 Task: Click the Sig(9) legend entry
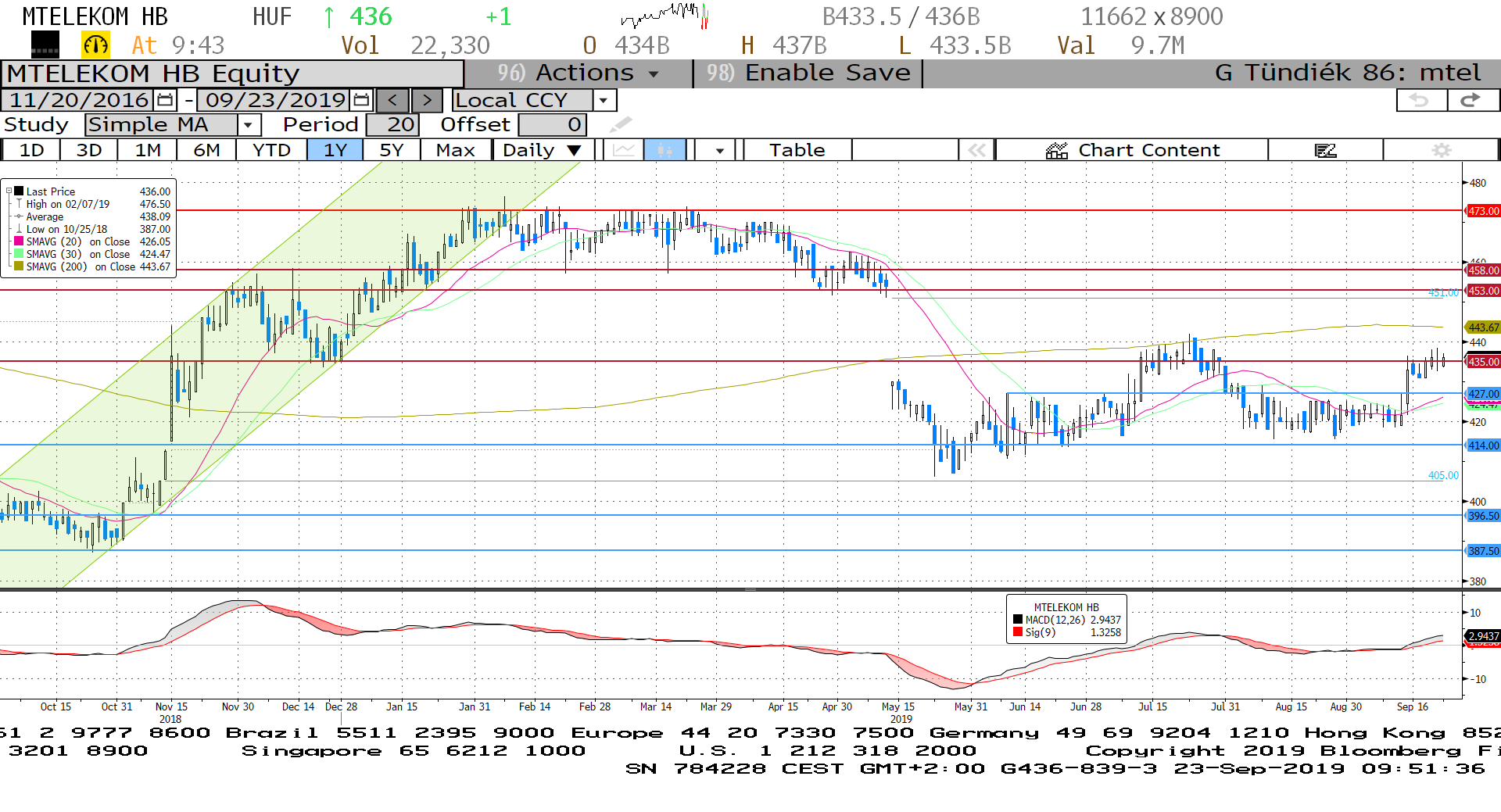(x=1068, y=632)
